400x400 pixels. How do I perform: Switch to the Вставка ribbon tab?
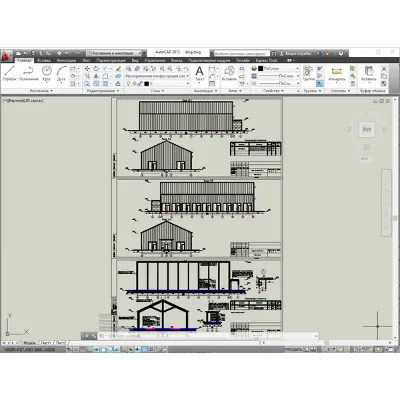44,60
